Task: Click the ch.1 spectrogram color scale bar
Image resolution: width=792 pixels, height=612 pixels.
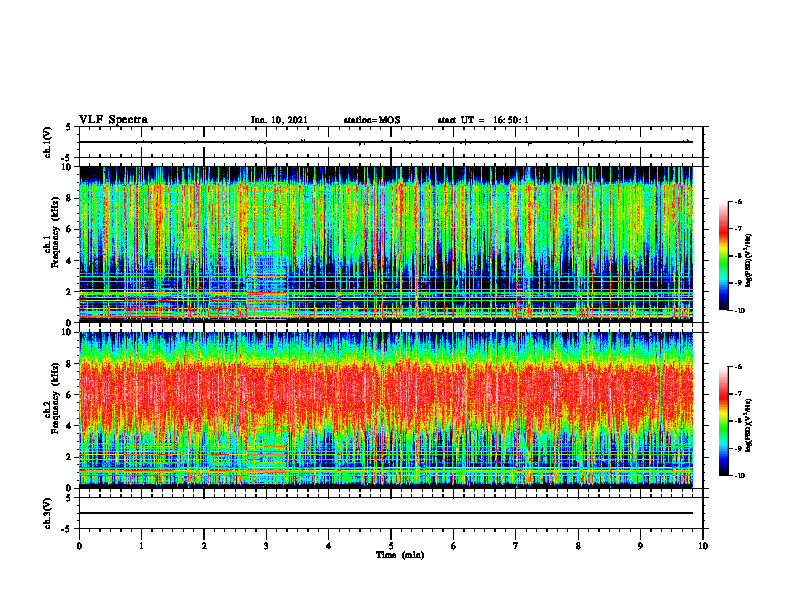Action: tap(723, 256)
